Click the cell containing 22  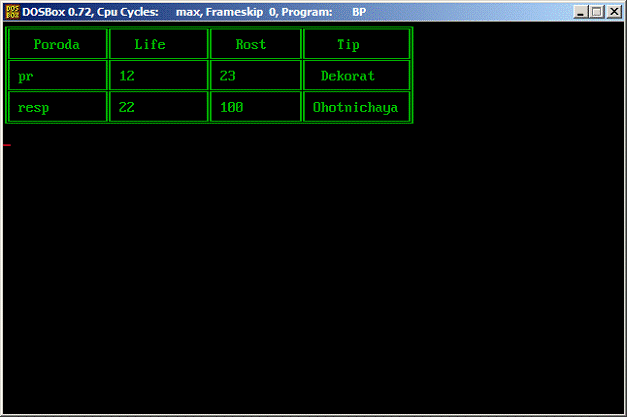click(158, 106)
